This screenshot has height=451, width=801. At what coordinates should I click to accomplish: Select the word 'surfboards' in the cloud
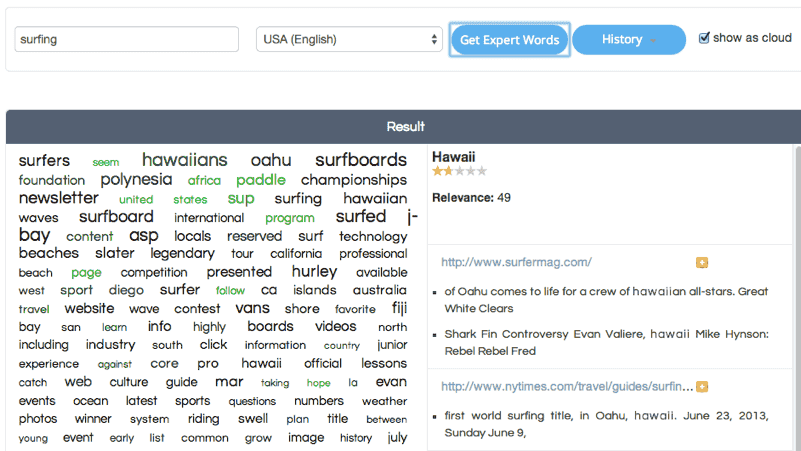[x=361, y=160]
